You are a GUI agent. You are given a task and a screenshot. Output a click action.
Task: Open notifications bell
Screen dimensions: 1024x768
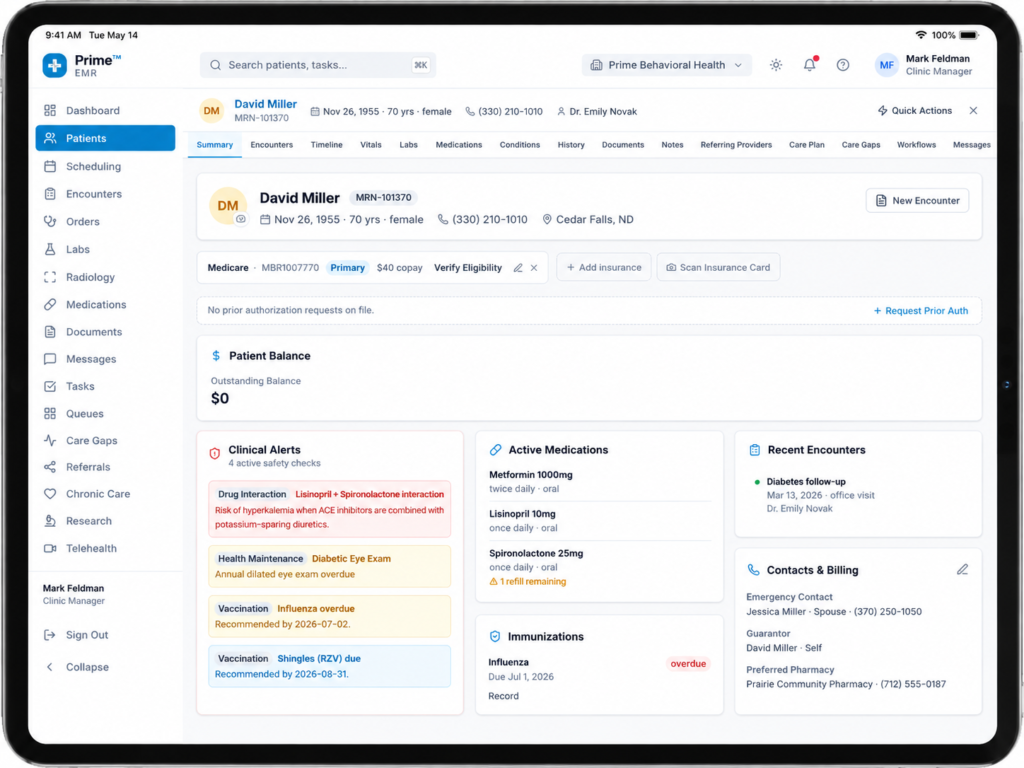[x=810, y=65]
